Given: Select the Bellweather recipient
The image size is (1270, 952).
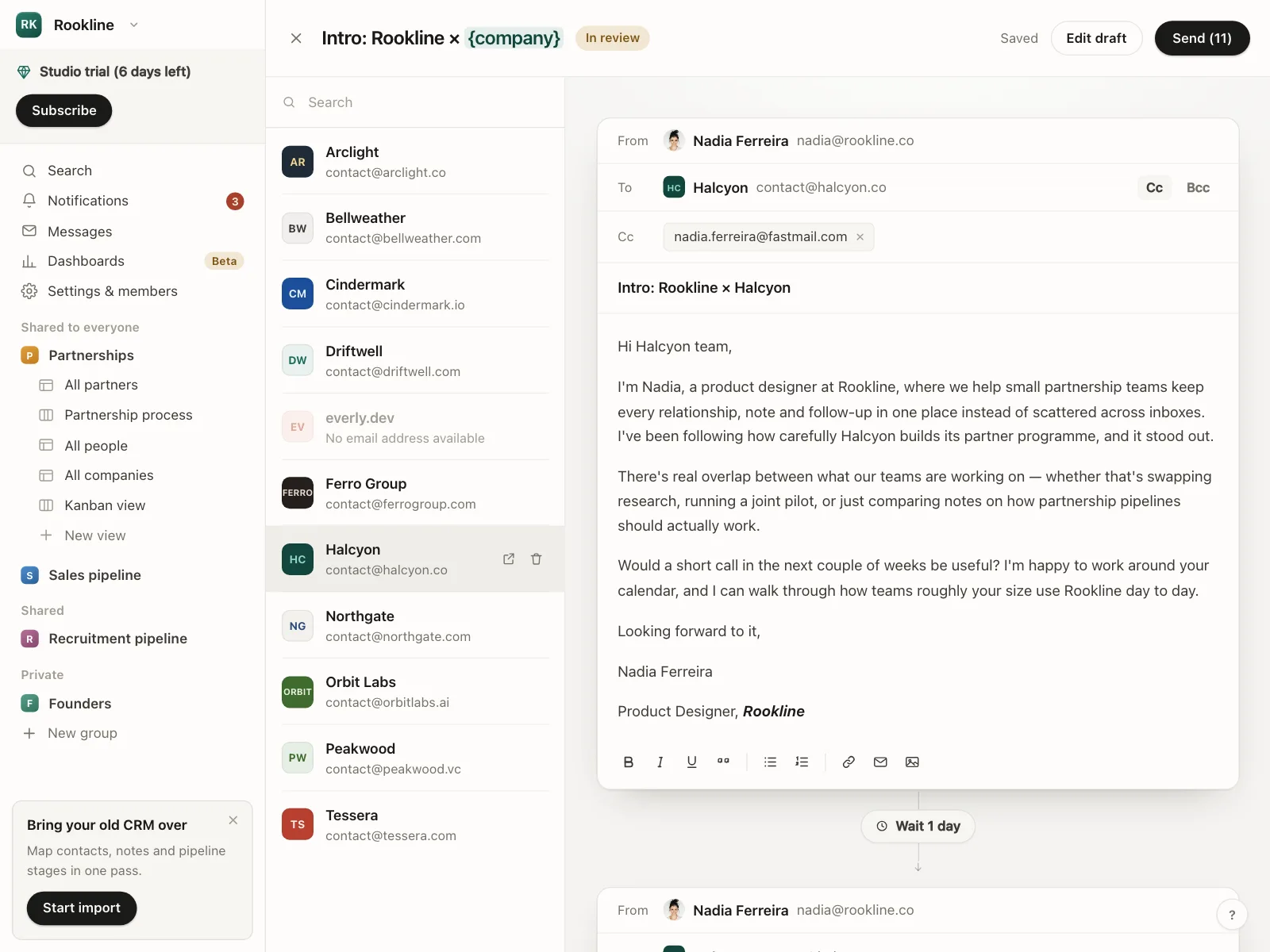Looking at the screenshot, I should pyautogui.click(x=415, y=228).
